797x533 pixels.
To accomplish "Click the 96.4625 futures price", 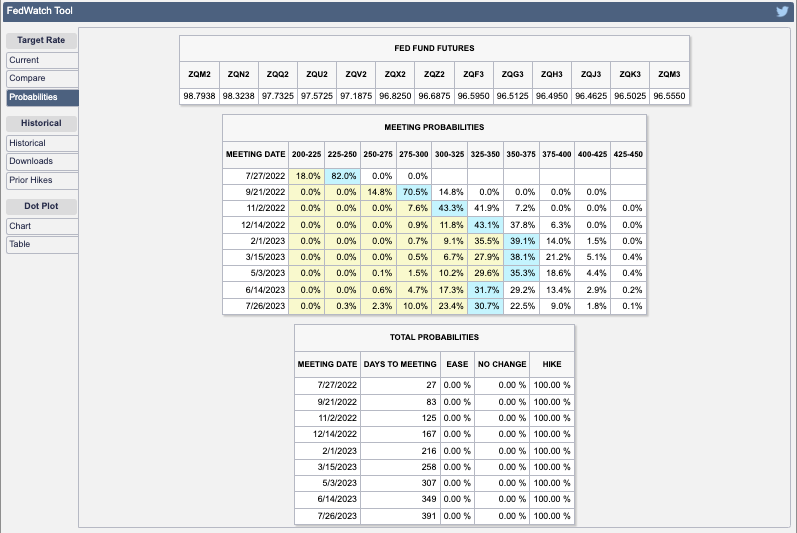I will coord(591,96).
